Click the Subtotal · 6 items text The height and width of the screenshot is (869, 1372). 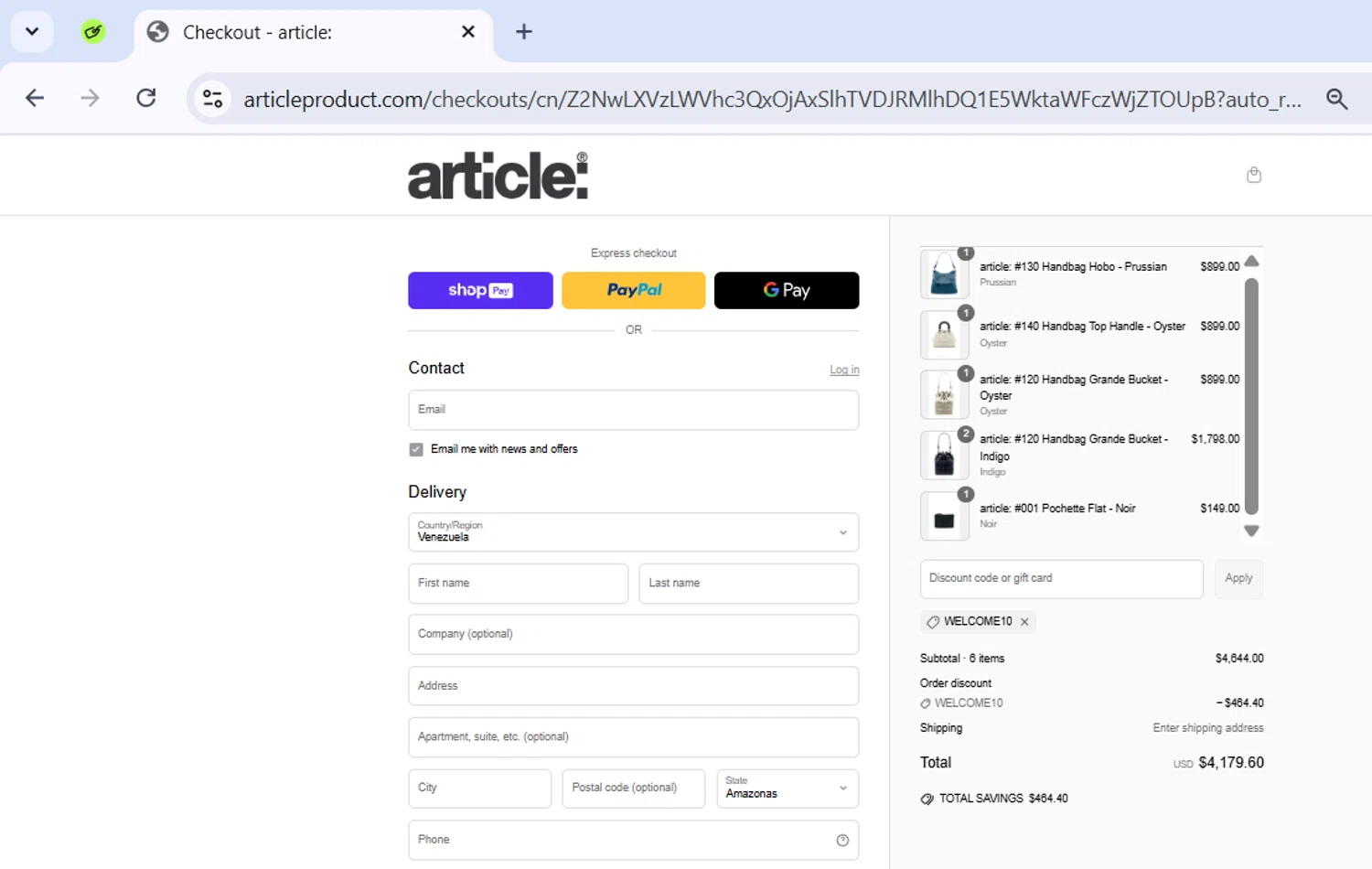(x=962, y=659)
